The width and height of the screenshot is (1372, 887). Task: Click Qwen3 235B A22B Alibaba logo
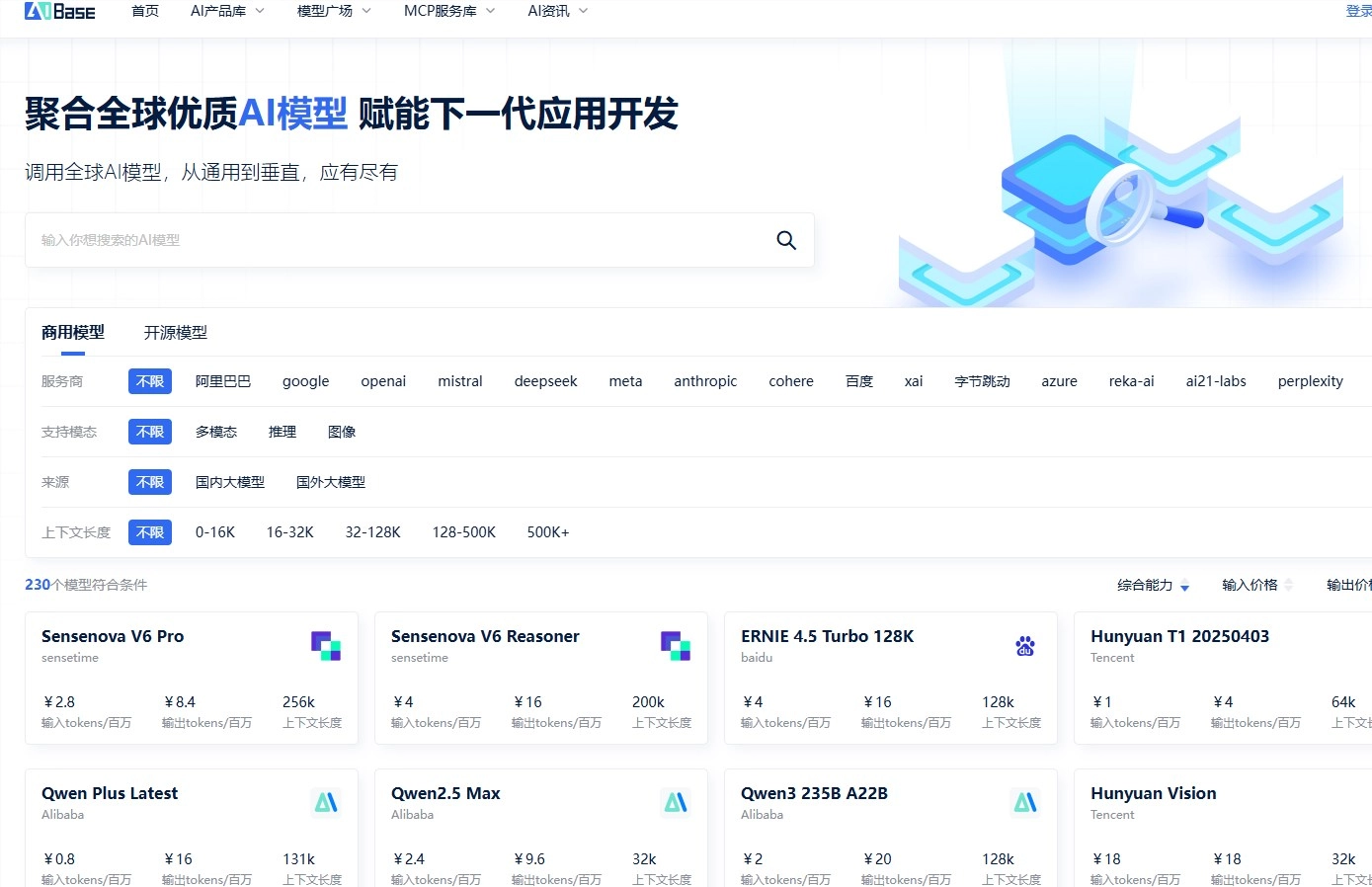(x=1025, y=803)
